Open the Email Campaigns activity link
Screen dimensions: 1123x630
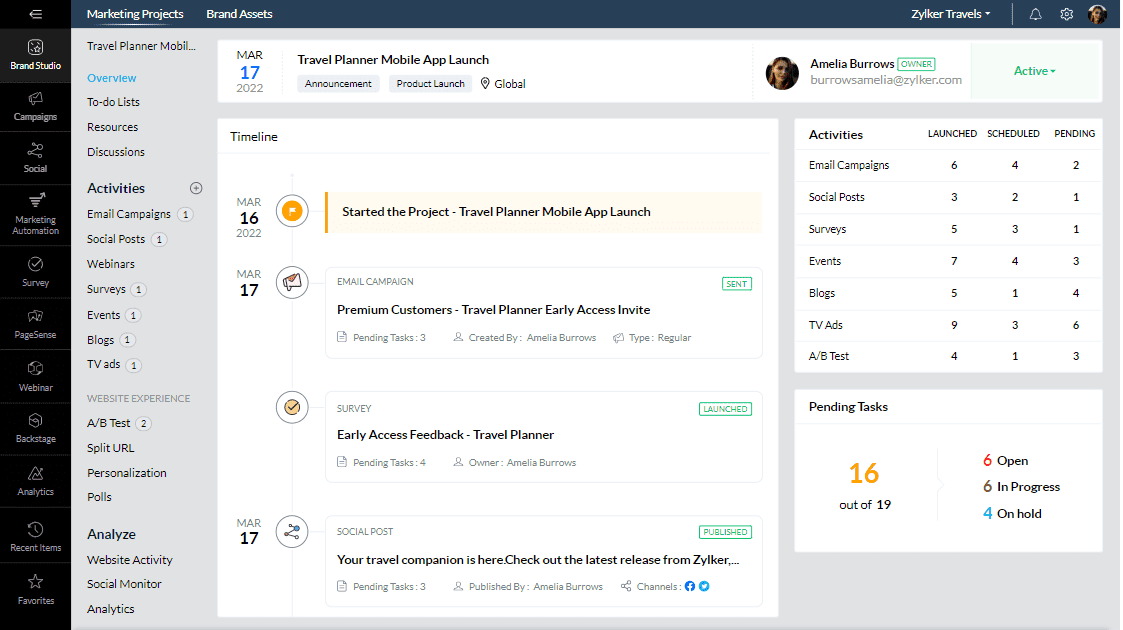point(128,214)
